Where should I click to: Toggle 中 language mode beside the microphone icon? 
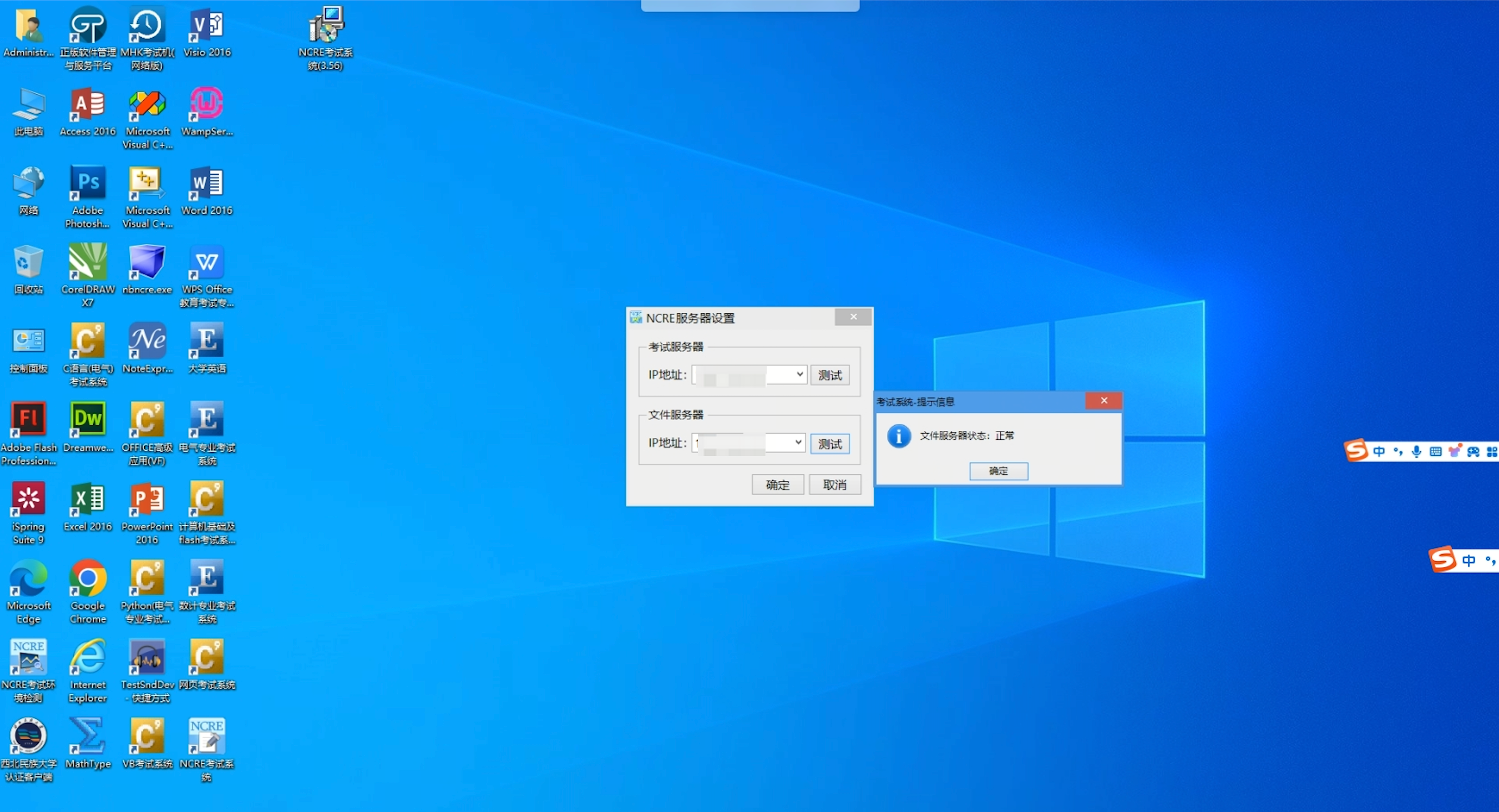click(x=1379, y=451)
